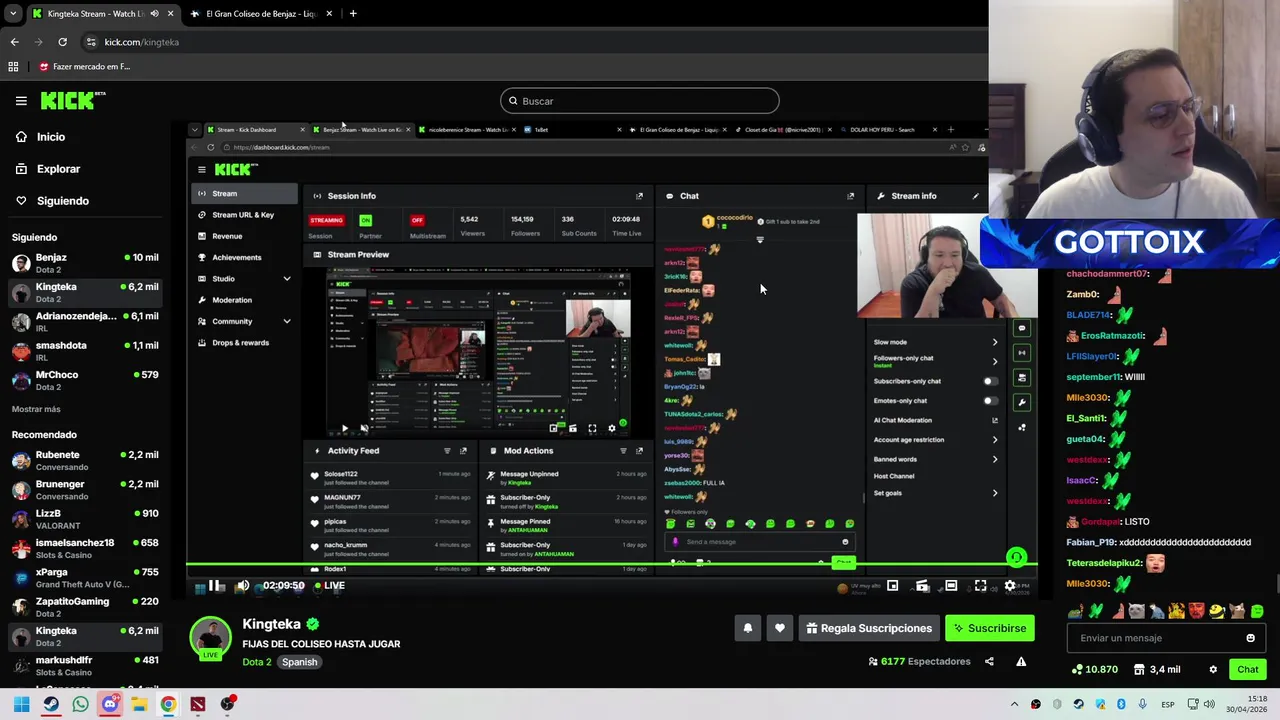Open Brunenger in recommended channels
Viewport: 1280px width, 720px height.
tap(85, 490)
